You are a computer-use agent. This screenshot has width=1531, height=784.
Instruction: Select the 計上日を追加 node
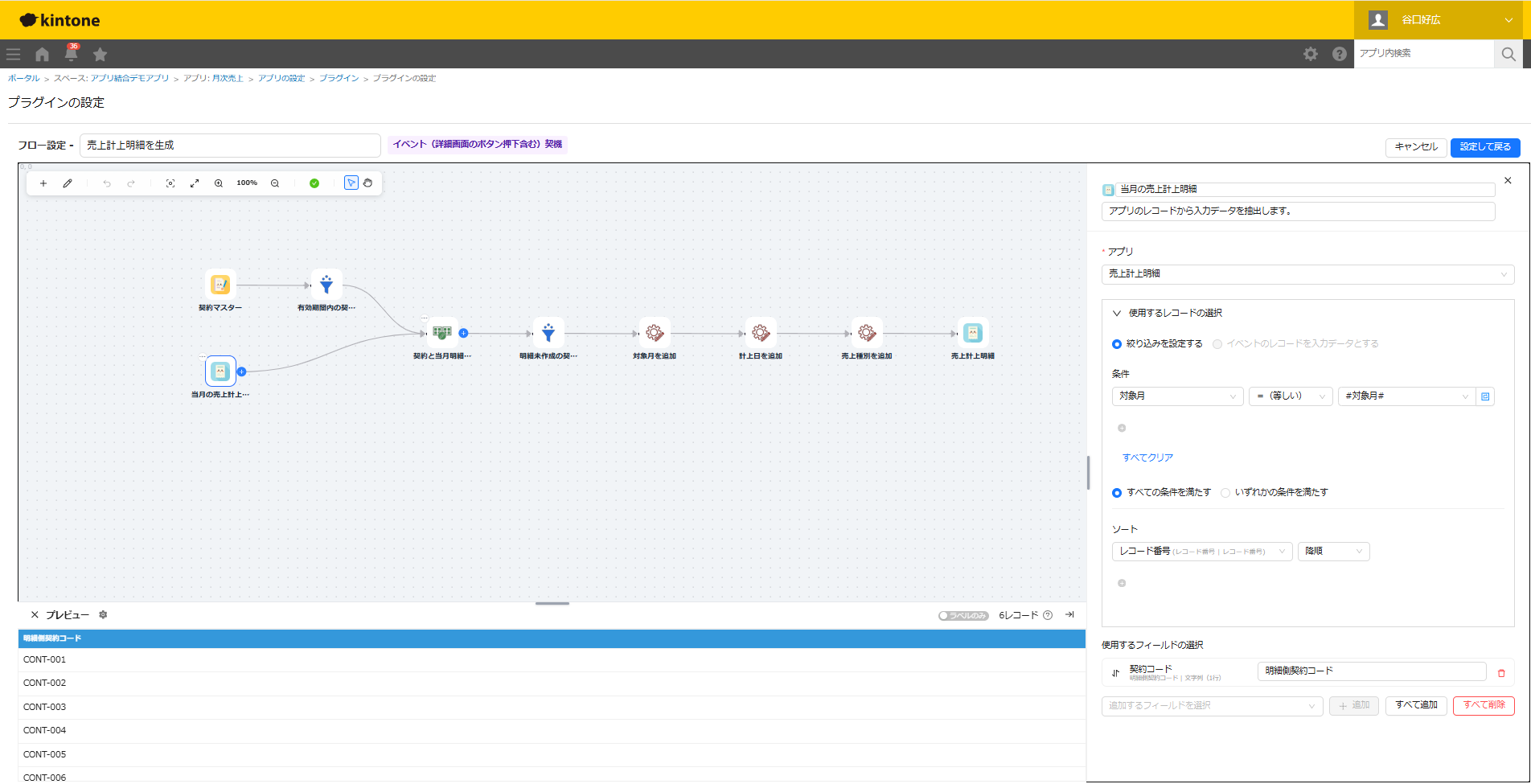[761, 333]
